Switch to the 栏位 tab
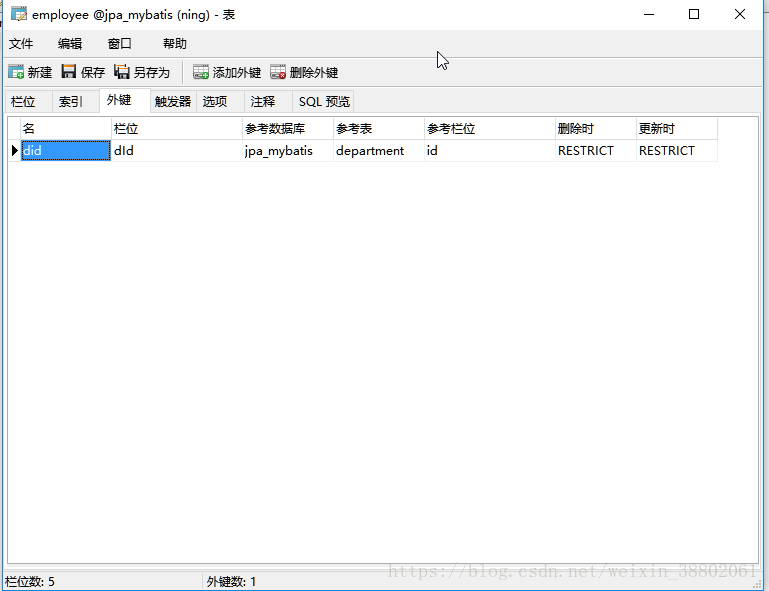The image size is (769, 591). (28, 102)
